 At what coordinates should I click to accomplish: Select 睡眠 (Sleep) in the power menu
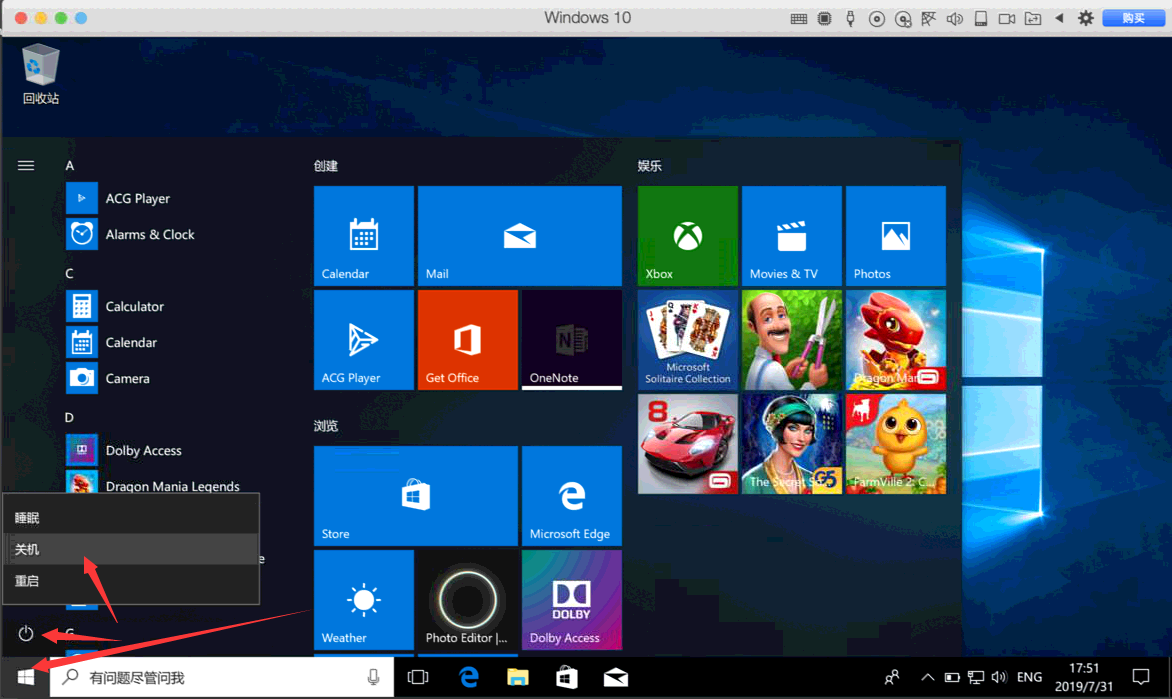[x=131, y=518]
